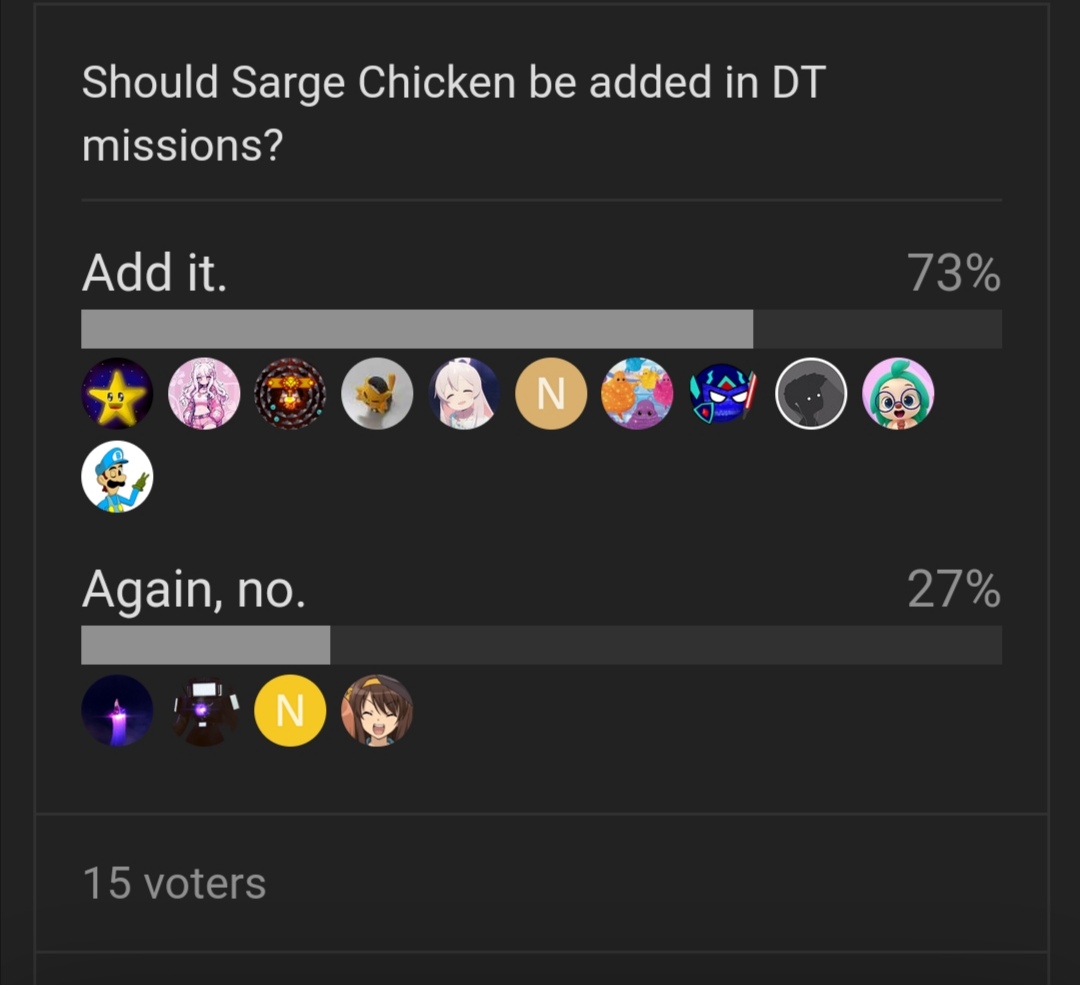Screen dimensions: 1080x985
Task: Open the small yellow figurine avatar
Action: coord(377,394)
